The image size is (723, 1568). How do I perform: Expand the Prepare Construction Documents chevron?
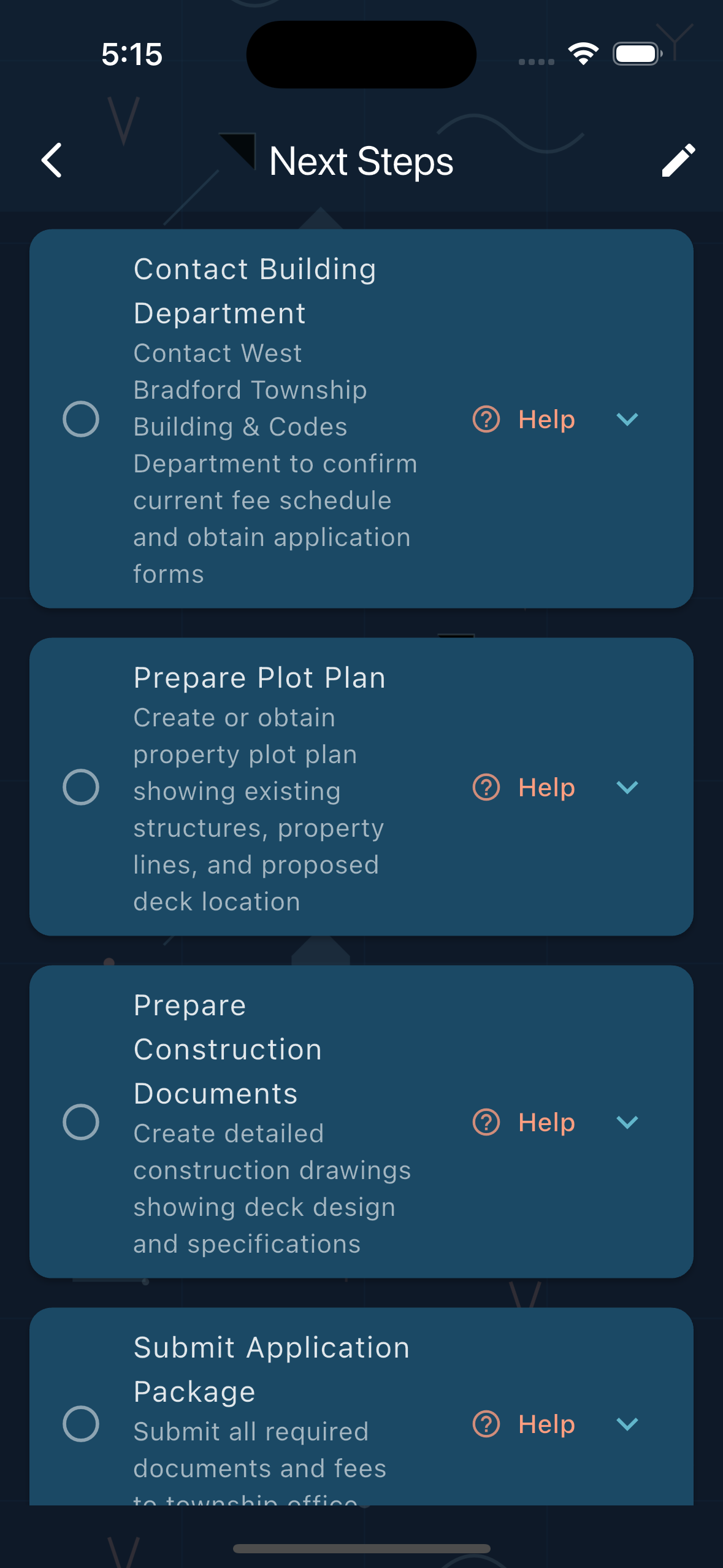pyautogui.click(x=627, y=1122)
